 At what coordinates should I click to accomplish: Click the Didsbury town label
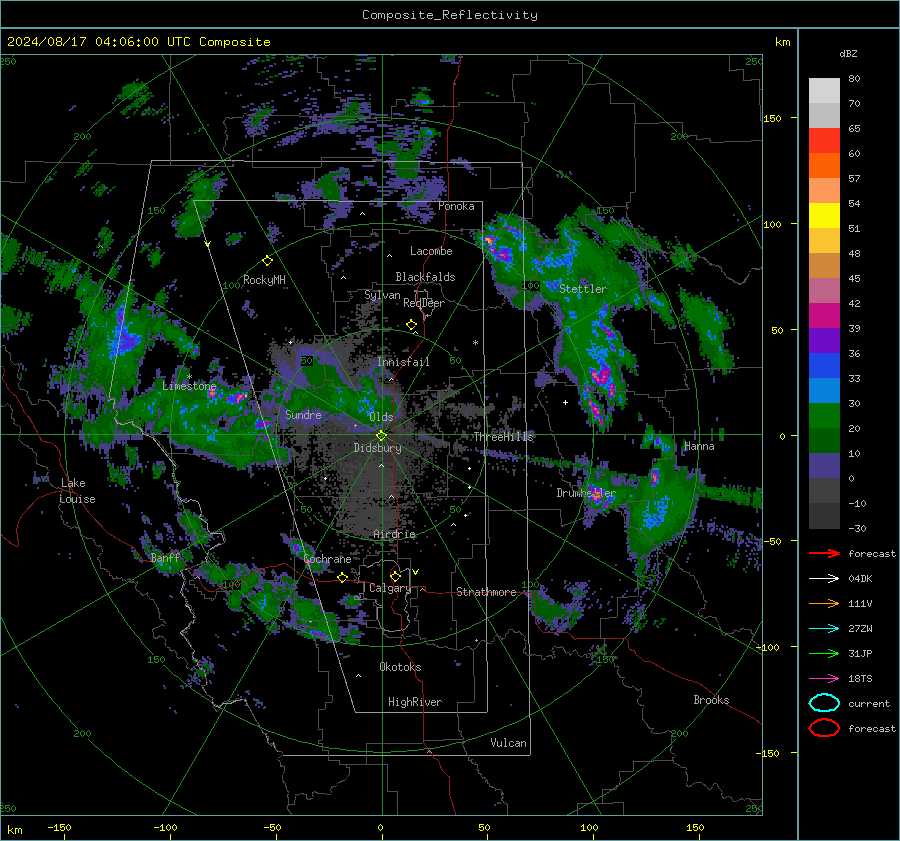pyautogui.click(x=378, y=448)
